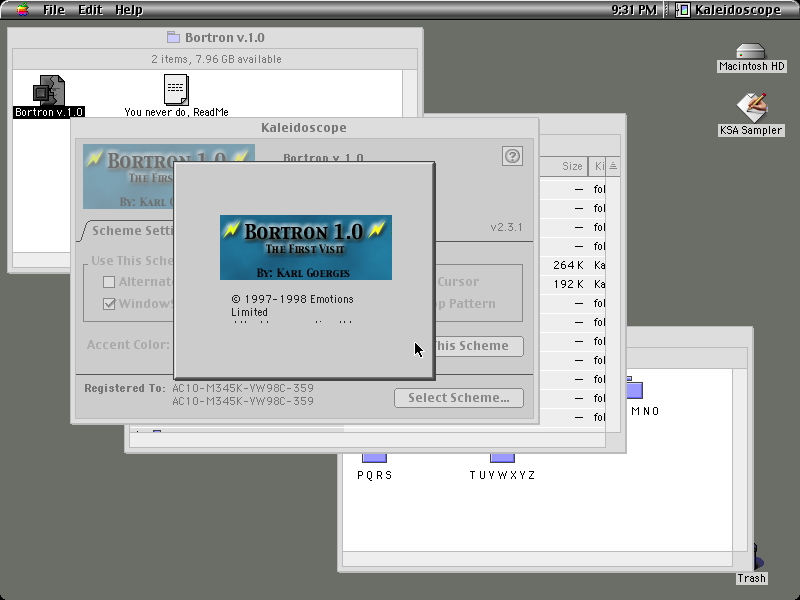Viewport: 800px width, 600px height.
Task: Toggle the Alternate checkbox in Scheme Settings
Action: [x=109, y=282]
